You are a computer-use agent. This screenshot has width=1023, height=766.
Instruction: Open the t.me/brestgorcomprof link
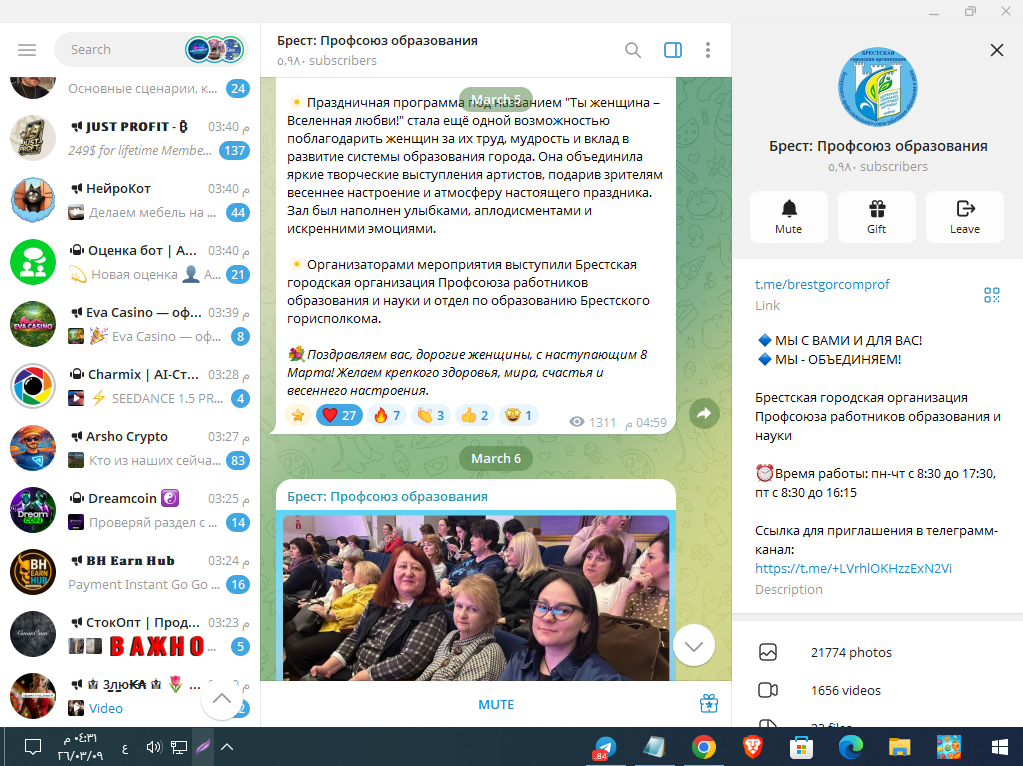822,284
